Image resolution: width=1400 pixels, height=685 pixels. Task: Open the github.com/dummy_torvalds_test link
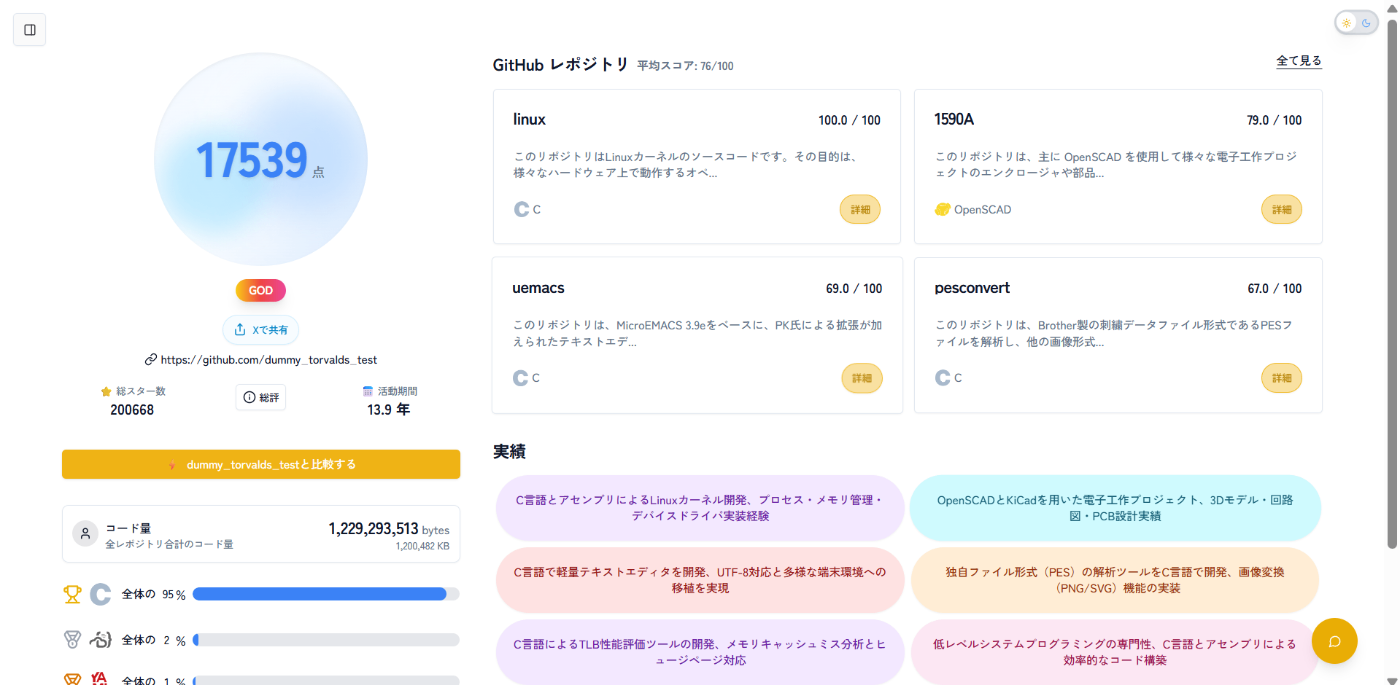tap(269, 359)
